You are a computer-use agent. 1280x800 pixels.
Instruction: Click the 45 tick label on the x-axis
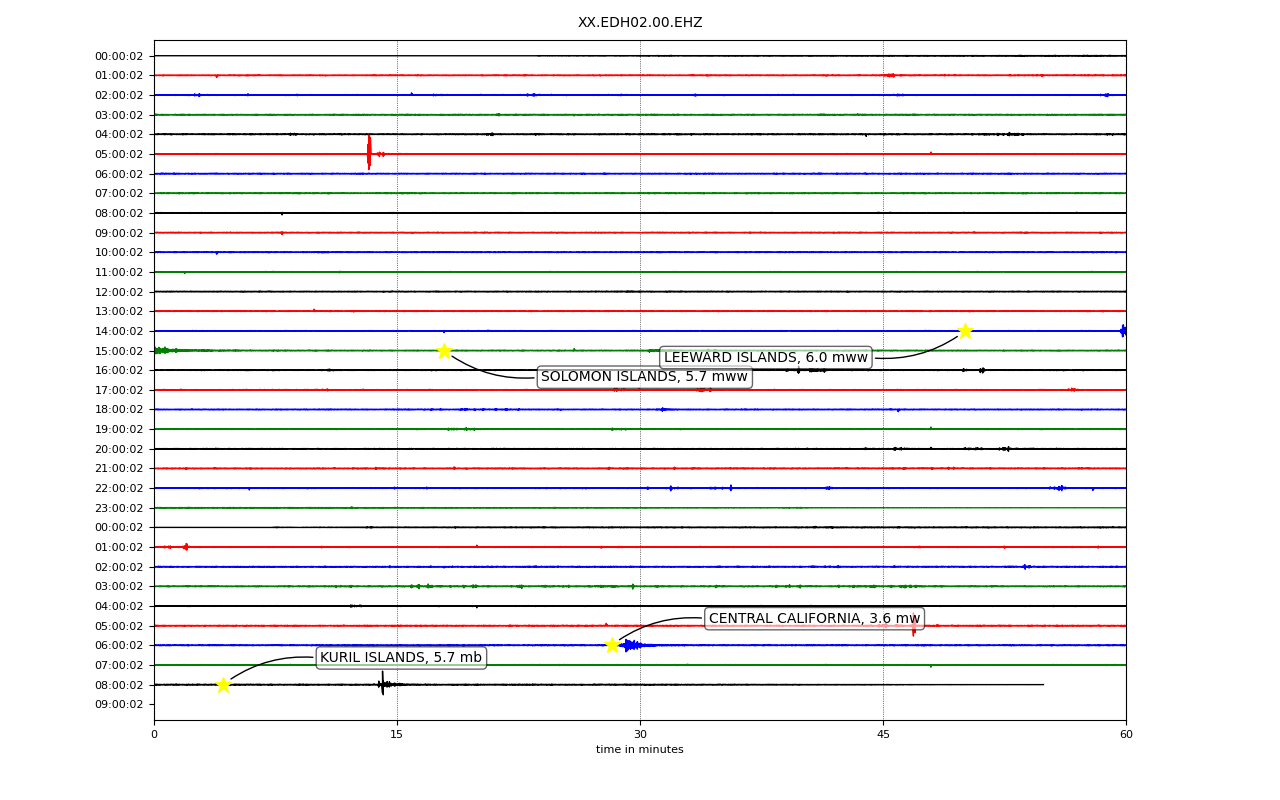(883, 735)
